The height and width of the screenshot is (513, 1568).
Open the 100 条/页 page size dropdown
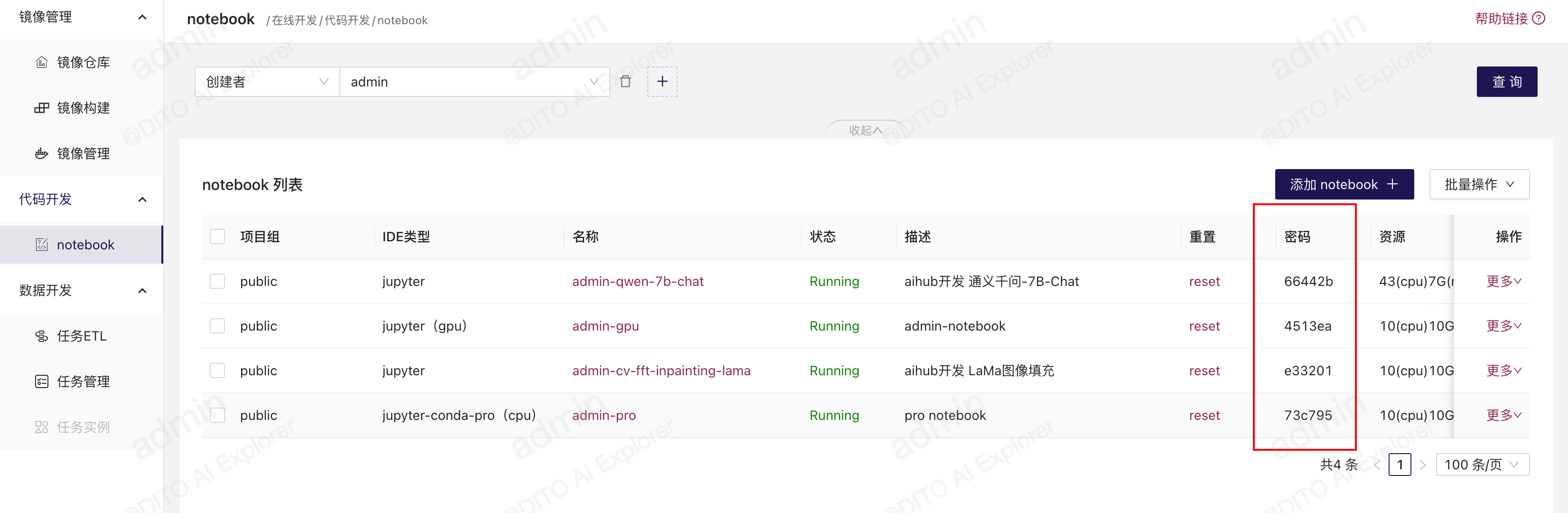pyautogui.click(x=1482, y=465)
